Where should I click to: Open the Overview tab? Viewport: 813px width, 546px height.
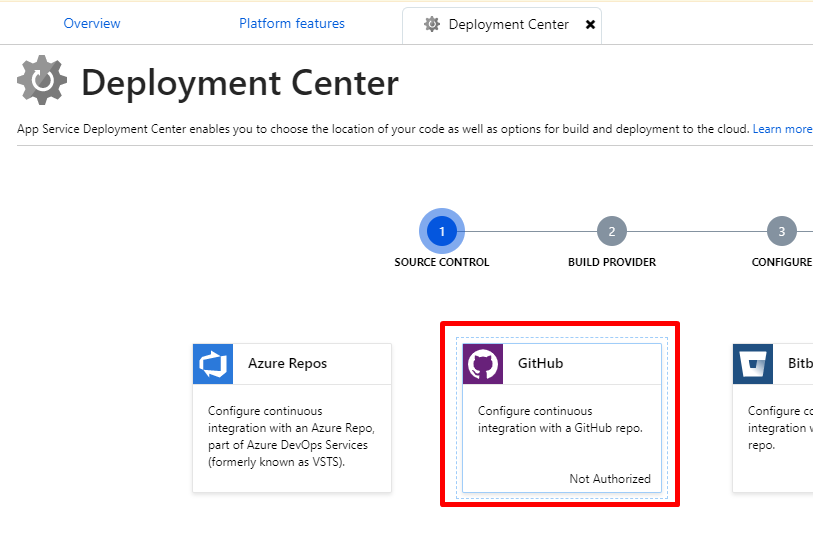click(x=92, y=23)
